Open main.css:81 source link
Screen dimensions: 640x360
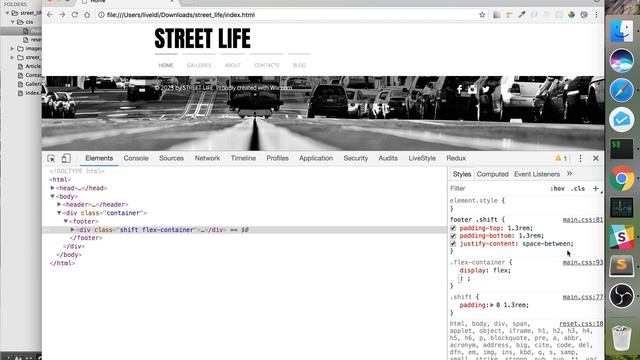(x=583, y=220)
